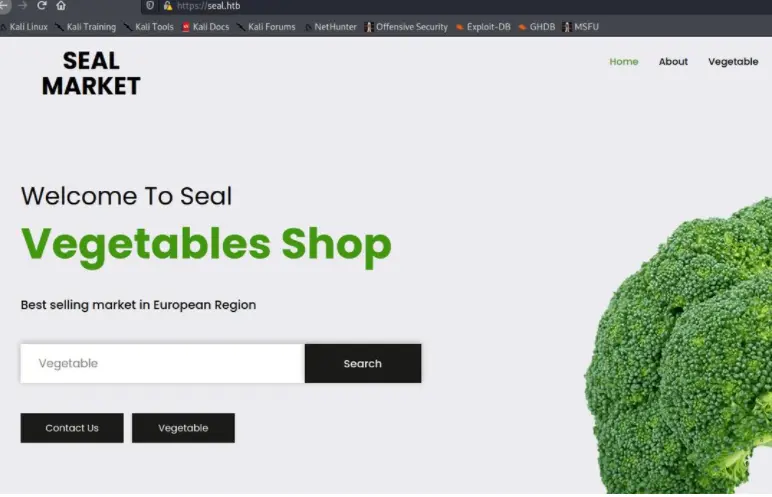Open the tracking protection shield icon
Screen dimensions: 772x497
(x=150, y=5)
